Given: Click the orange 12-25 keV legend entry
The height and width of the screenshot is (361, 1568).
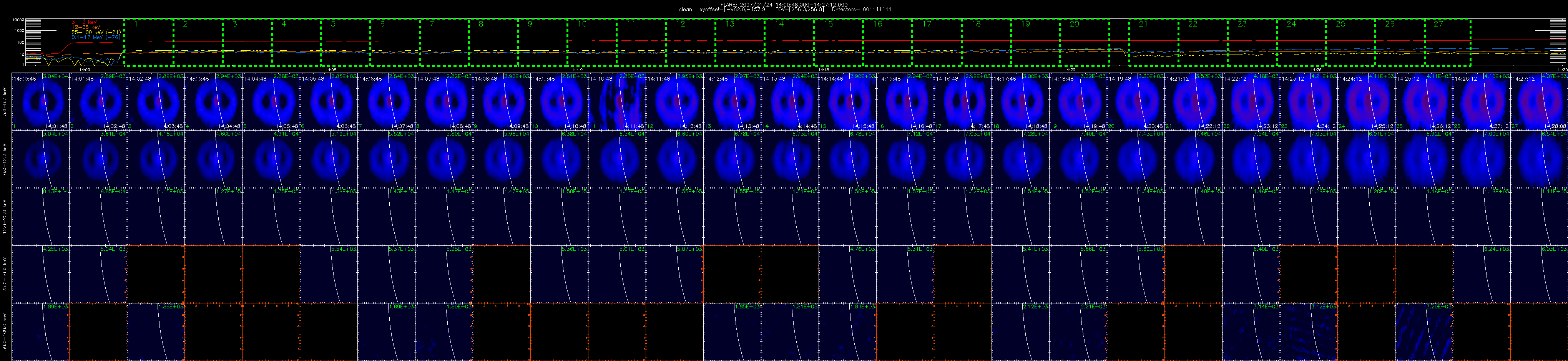Looking at the screenshot, I should pyautogui.click(x=86, y=27).
